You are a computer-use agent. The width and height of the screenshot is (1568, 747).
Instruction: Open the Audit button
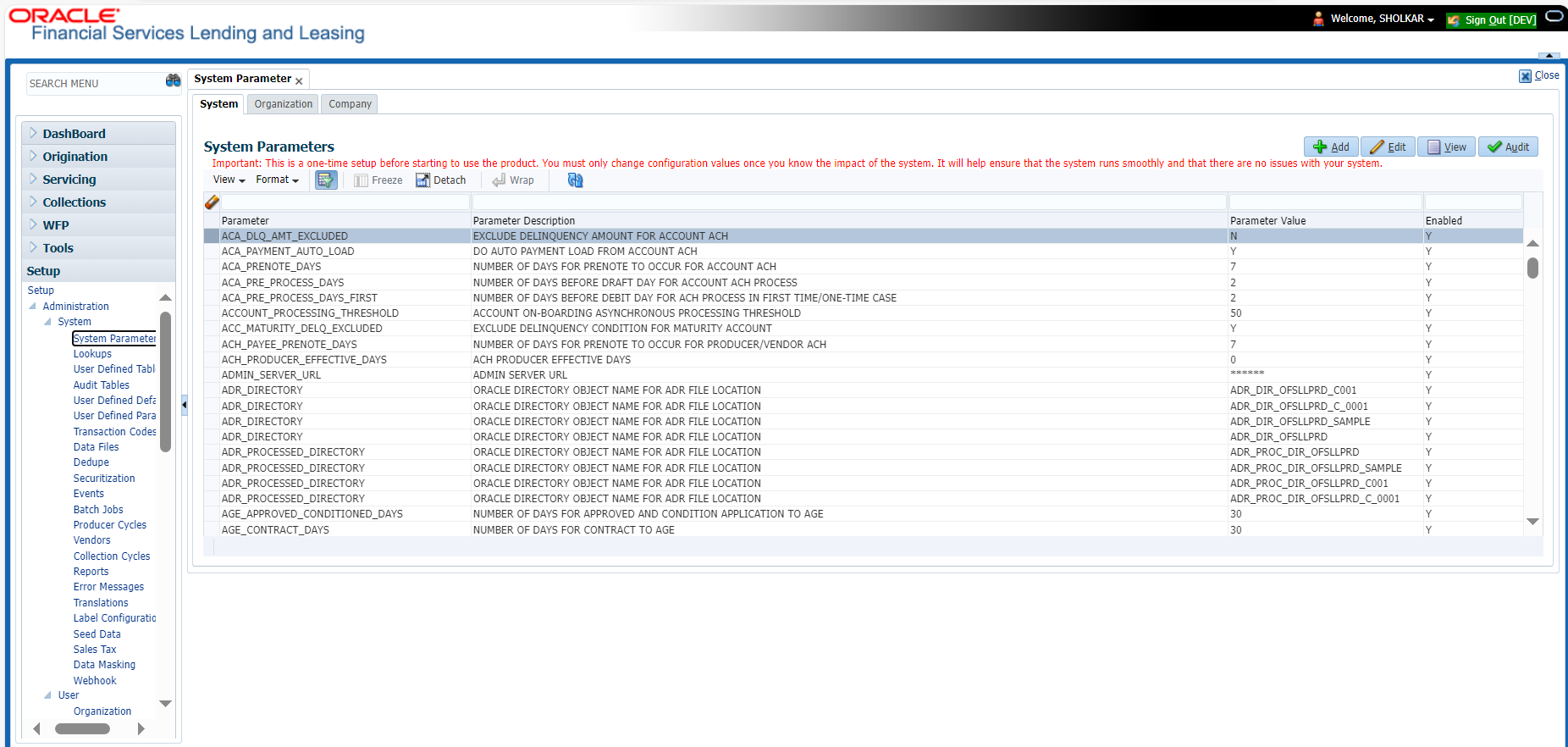pos(1508,147)
